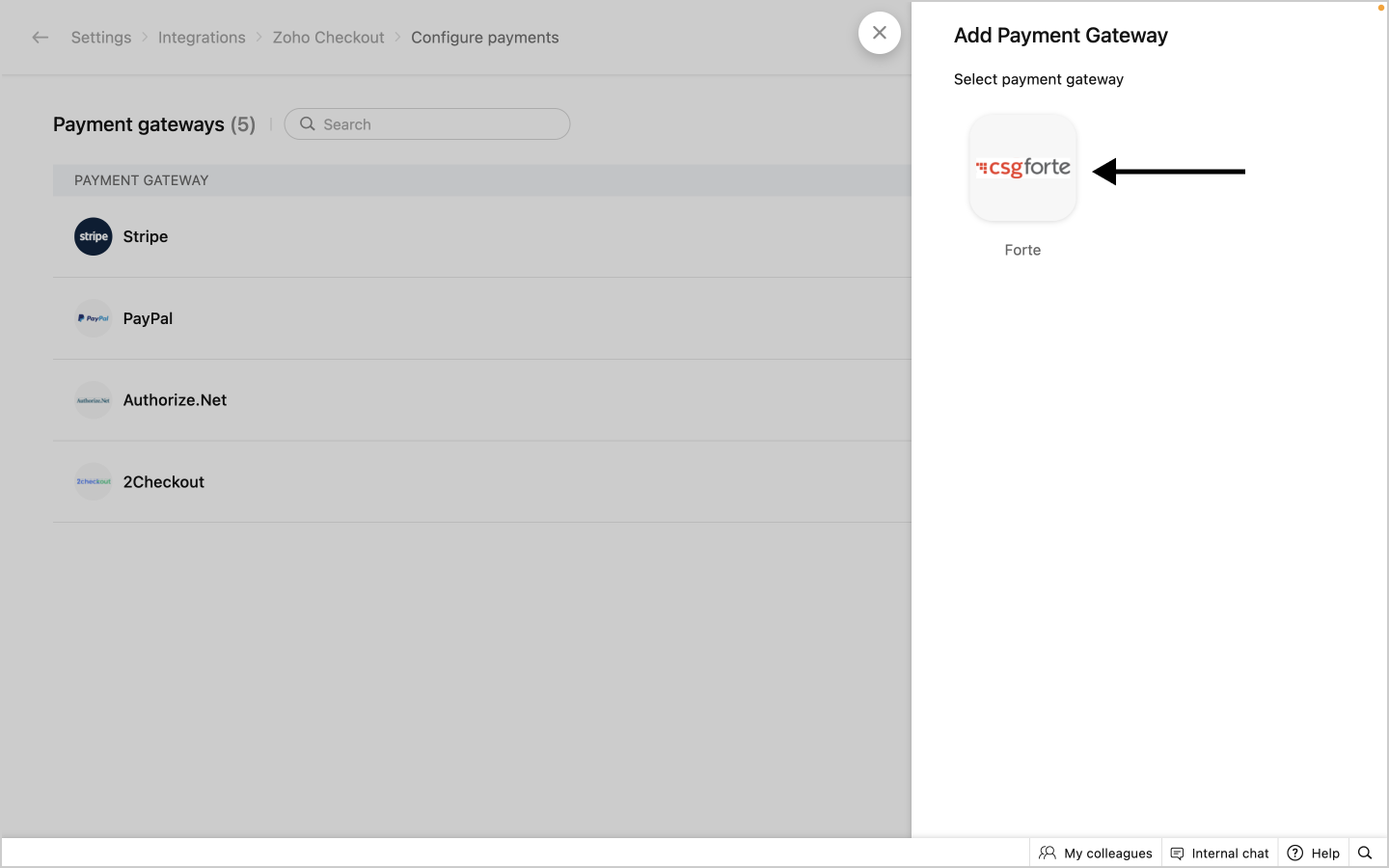Click the PAYMENT GATEWAY column header
The height and width of the screenshot is (868, 1389).
tap(142, 180)
